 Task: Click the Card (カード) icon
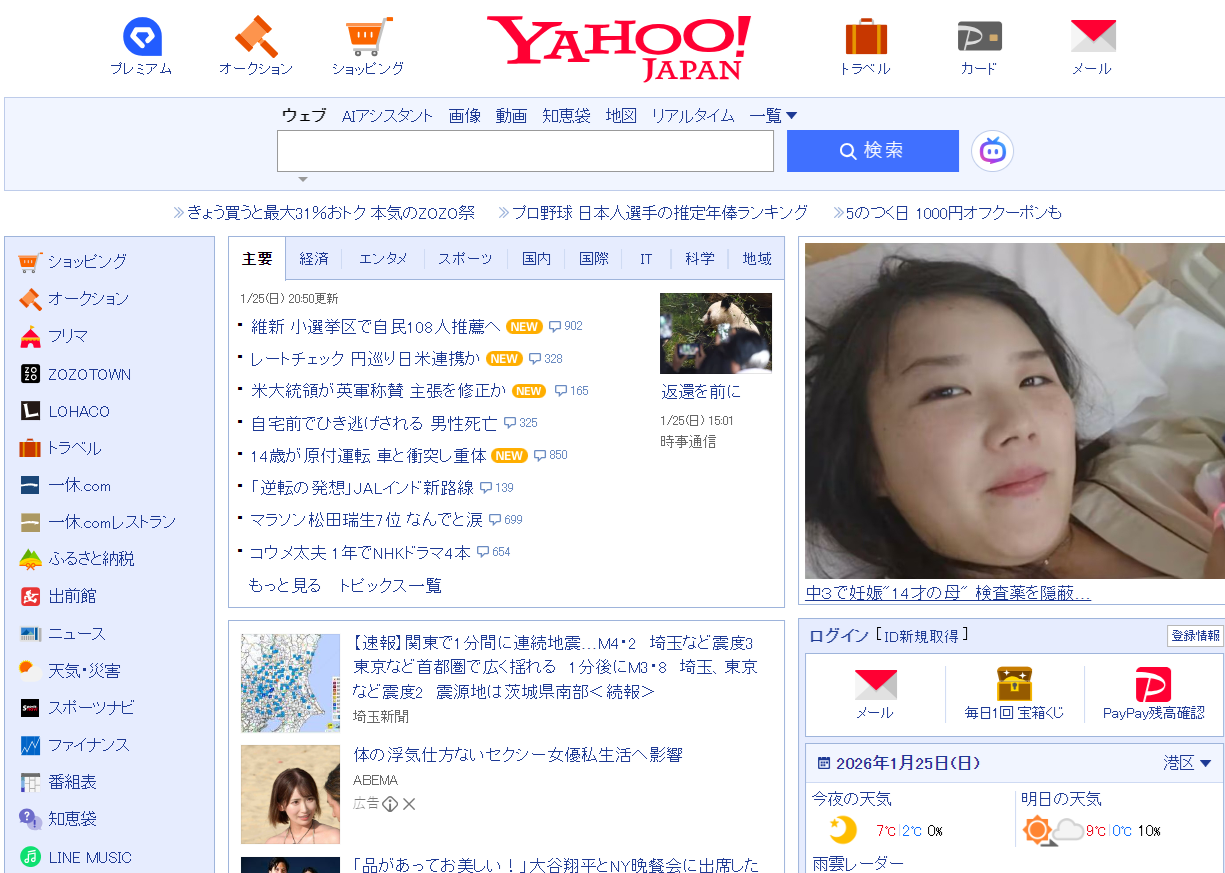pos(979,38)
